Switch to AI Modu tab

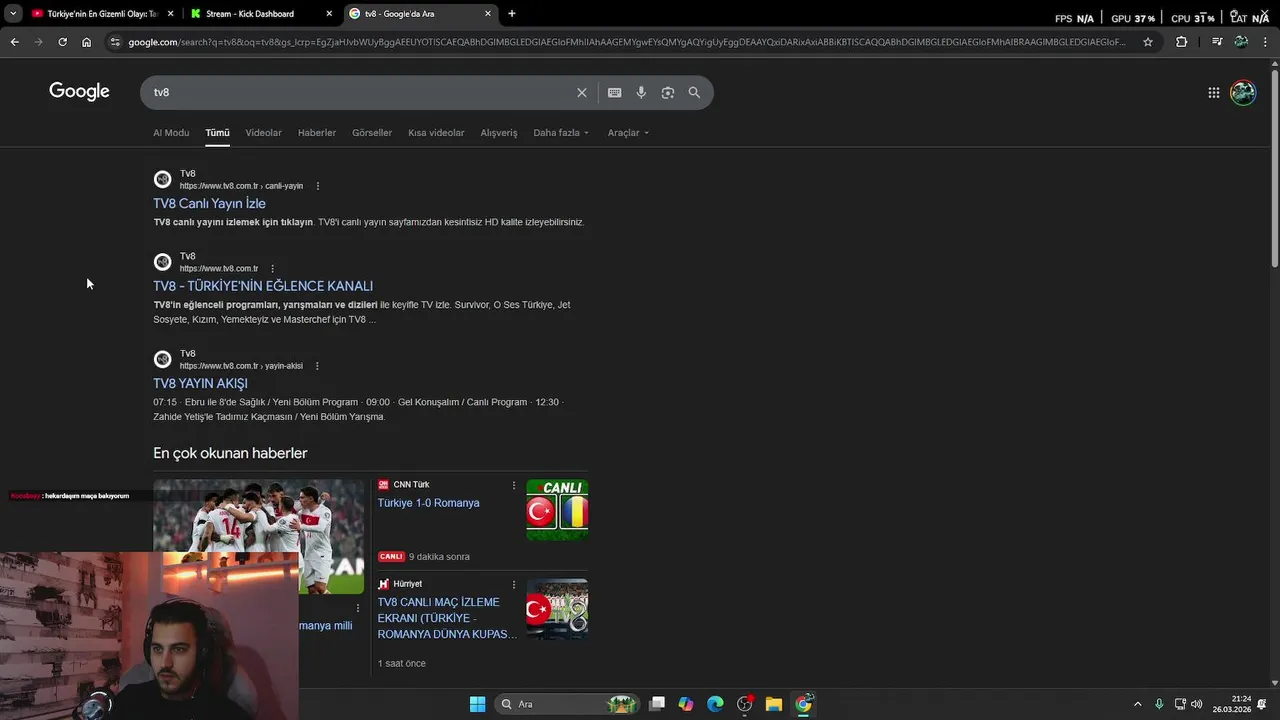[171, 133]
